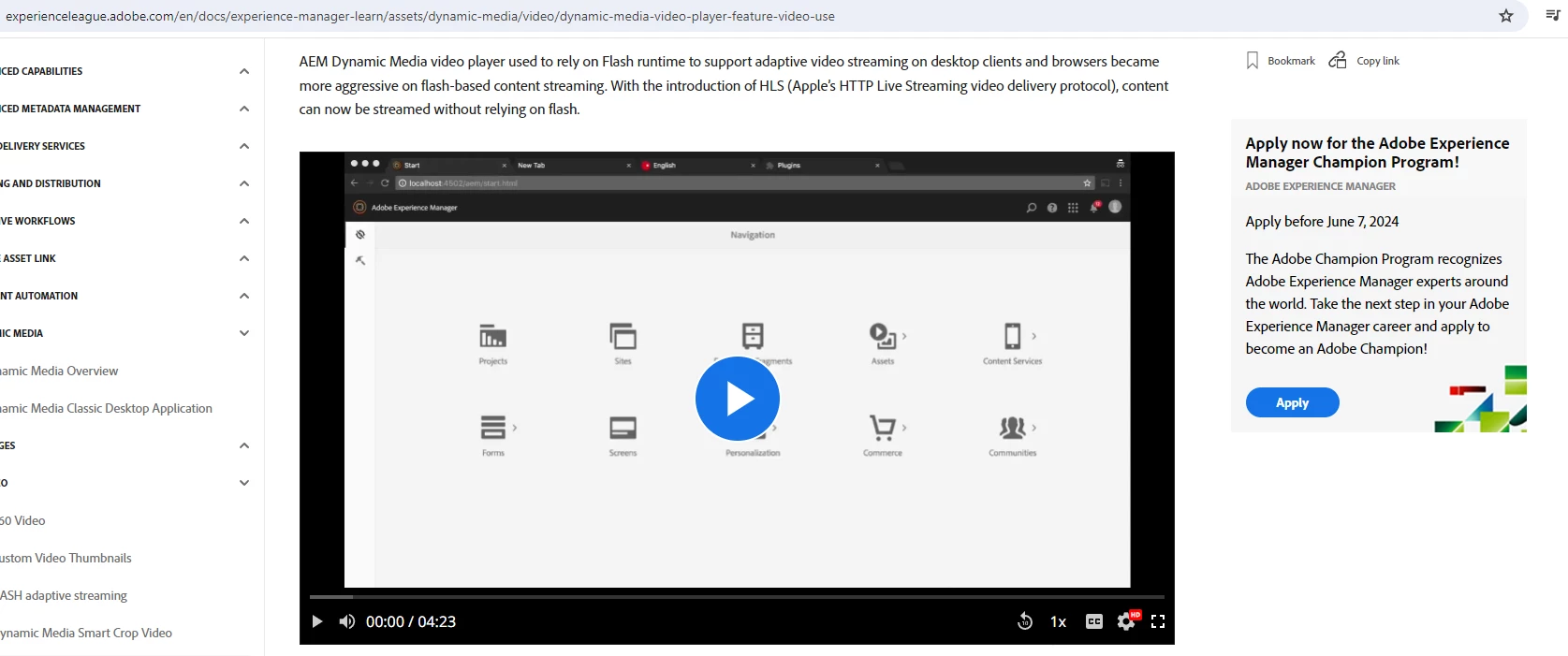Viewport: 1568px width, 656px height.
Task: Change the 1x playback speed
Action: 1059,621
